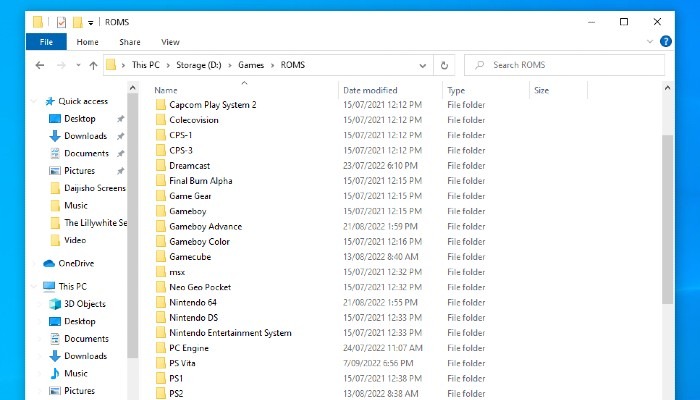Switch to the View ribbon tab
This screenshot has height=400, width=700.
click(170, 42)
